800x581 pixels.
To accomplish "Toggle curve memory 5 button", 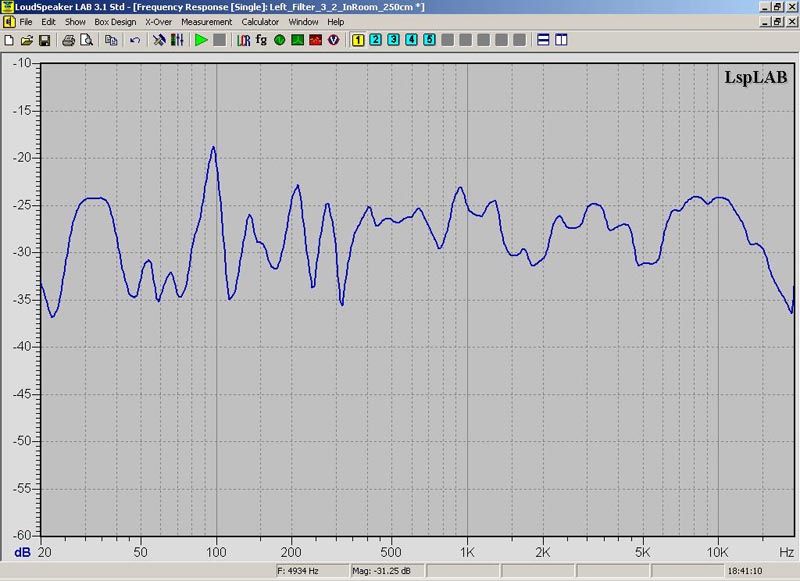I will (430, 40).
